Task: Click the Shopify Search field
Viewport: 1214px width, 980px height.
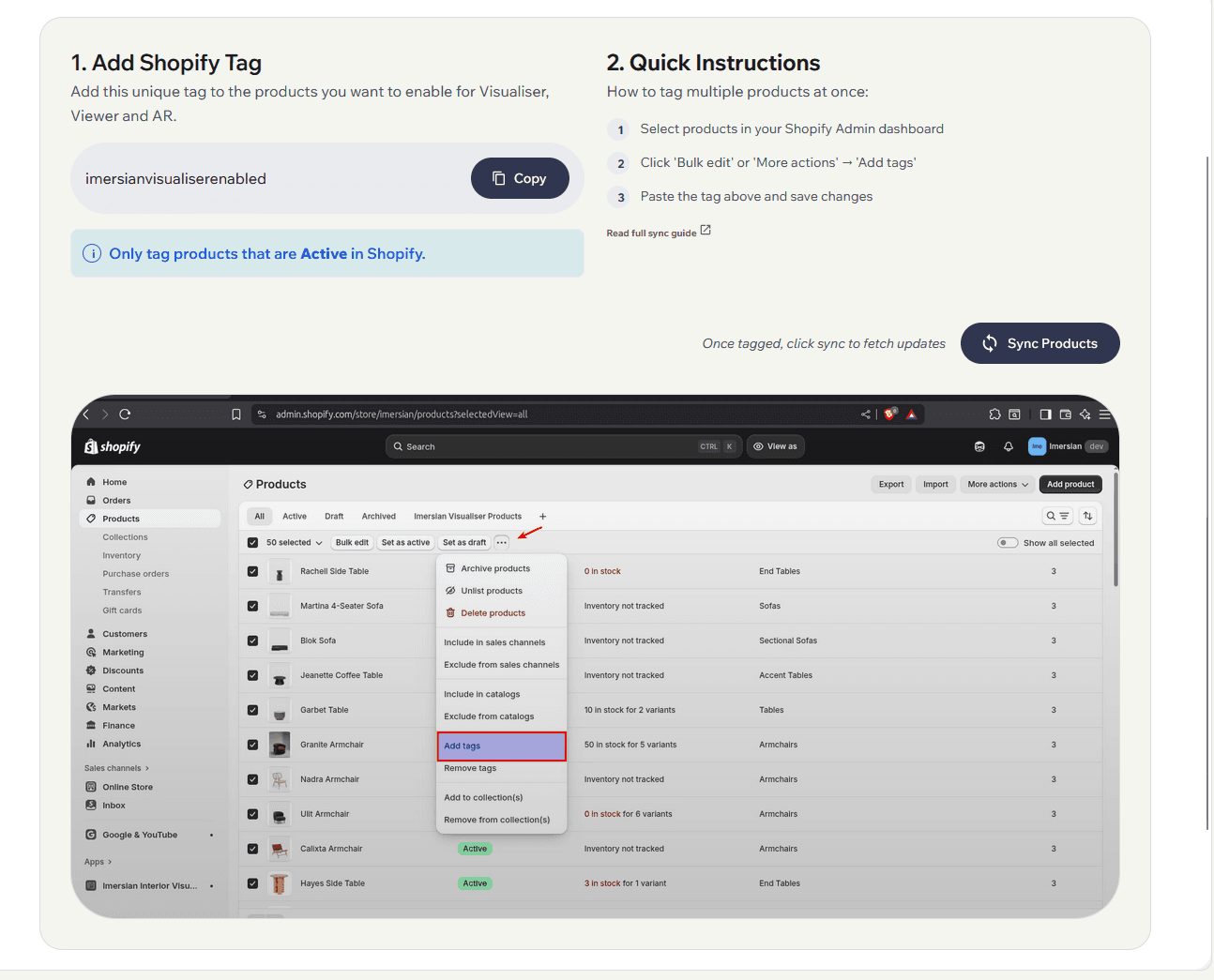Action: click(564, 446)
